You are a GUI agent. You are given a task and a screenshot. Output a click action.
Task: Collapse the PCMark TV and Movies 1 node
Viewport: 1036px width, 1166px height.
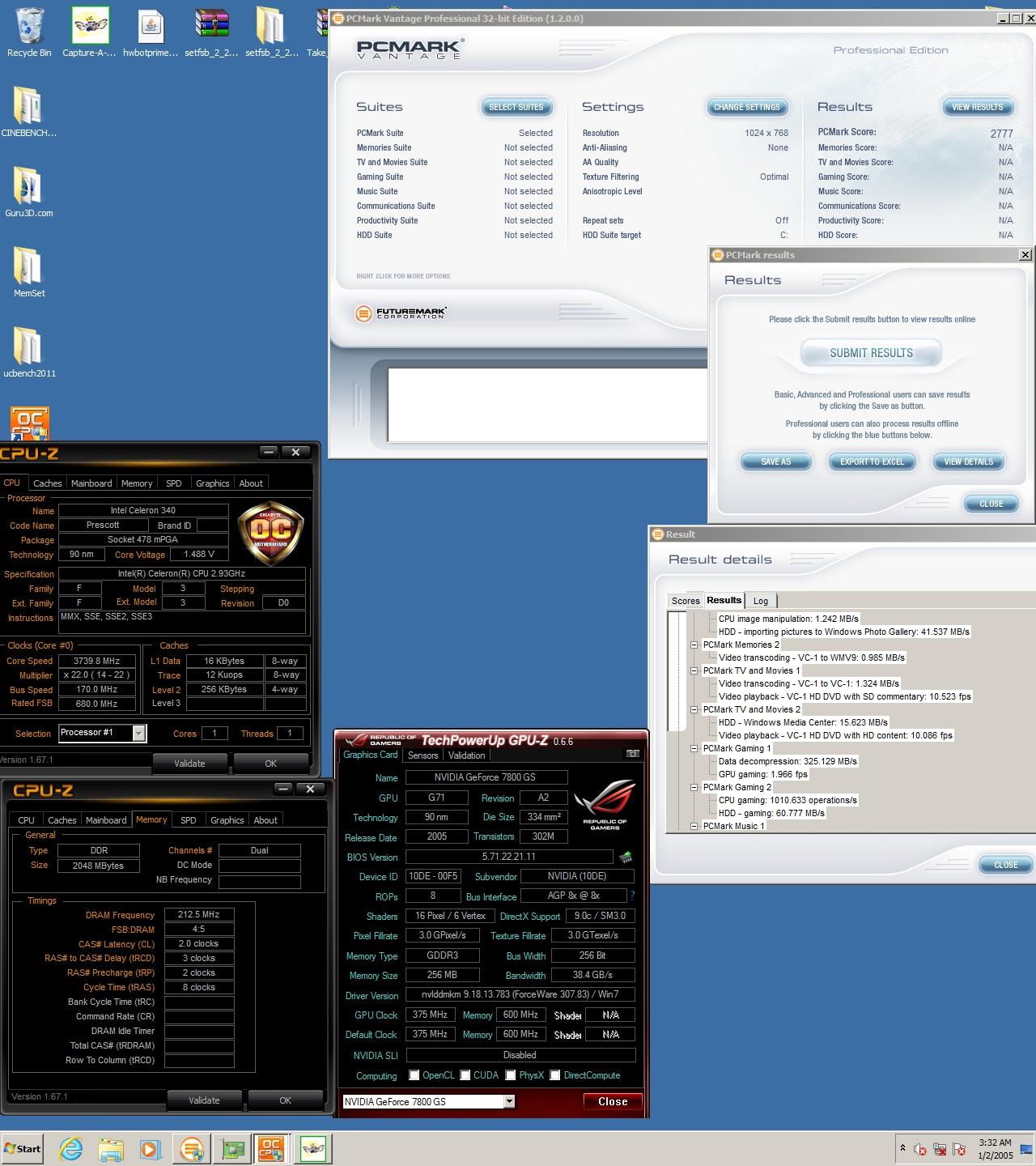(x=694, y=671)
